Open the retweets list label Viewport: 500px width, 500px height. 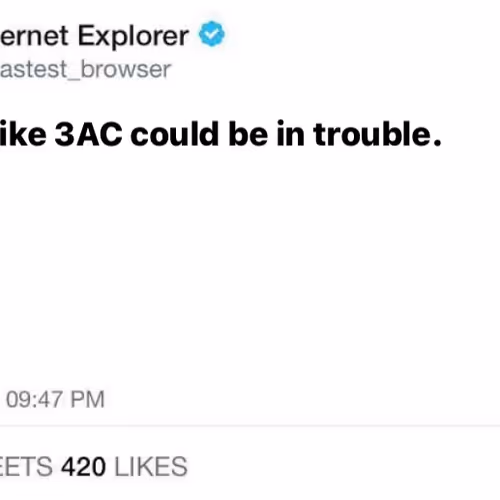[26, 467]
